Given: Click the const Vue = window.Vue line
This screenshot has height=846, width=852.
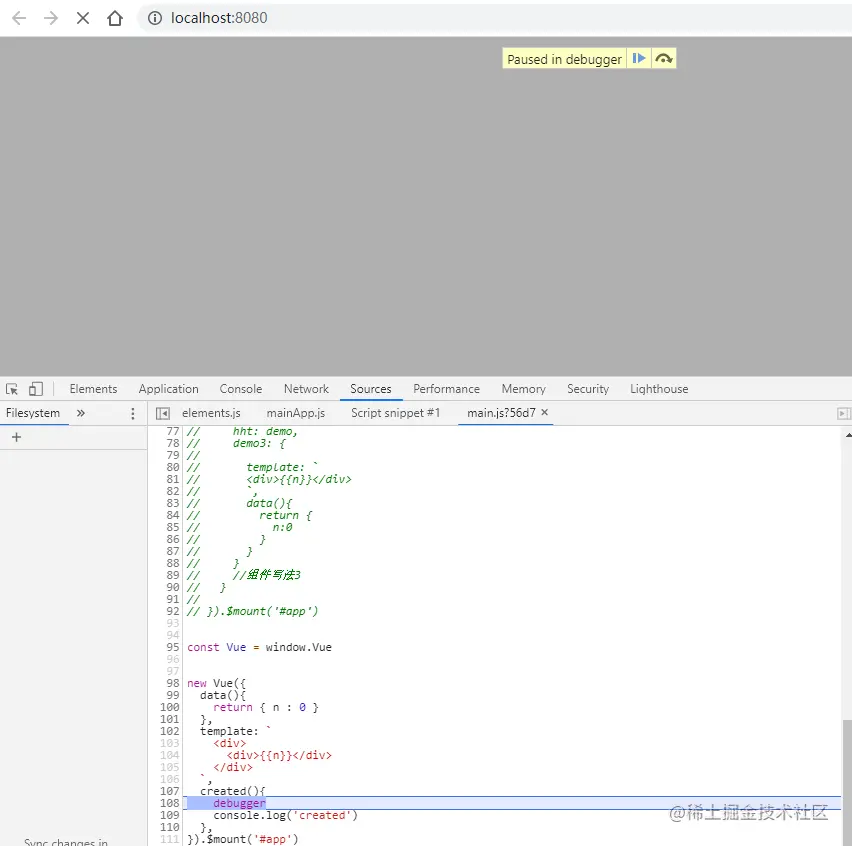Looking at the screenshot, I should [x=259, y=647].
